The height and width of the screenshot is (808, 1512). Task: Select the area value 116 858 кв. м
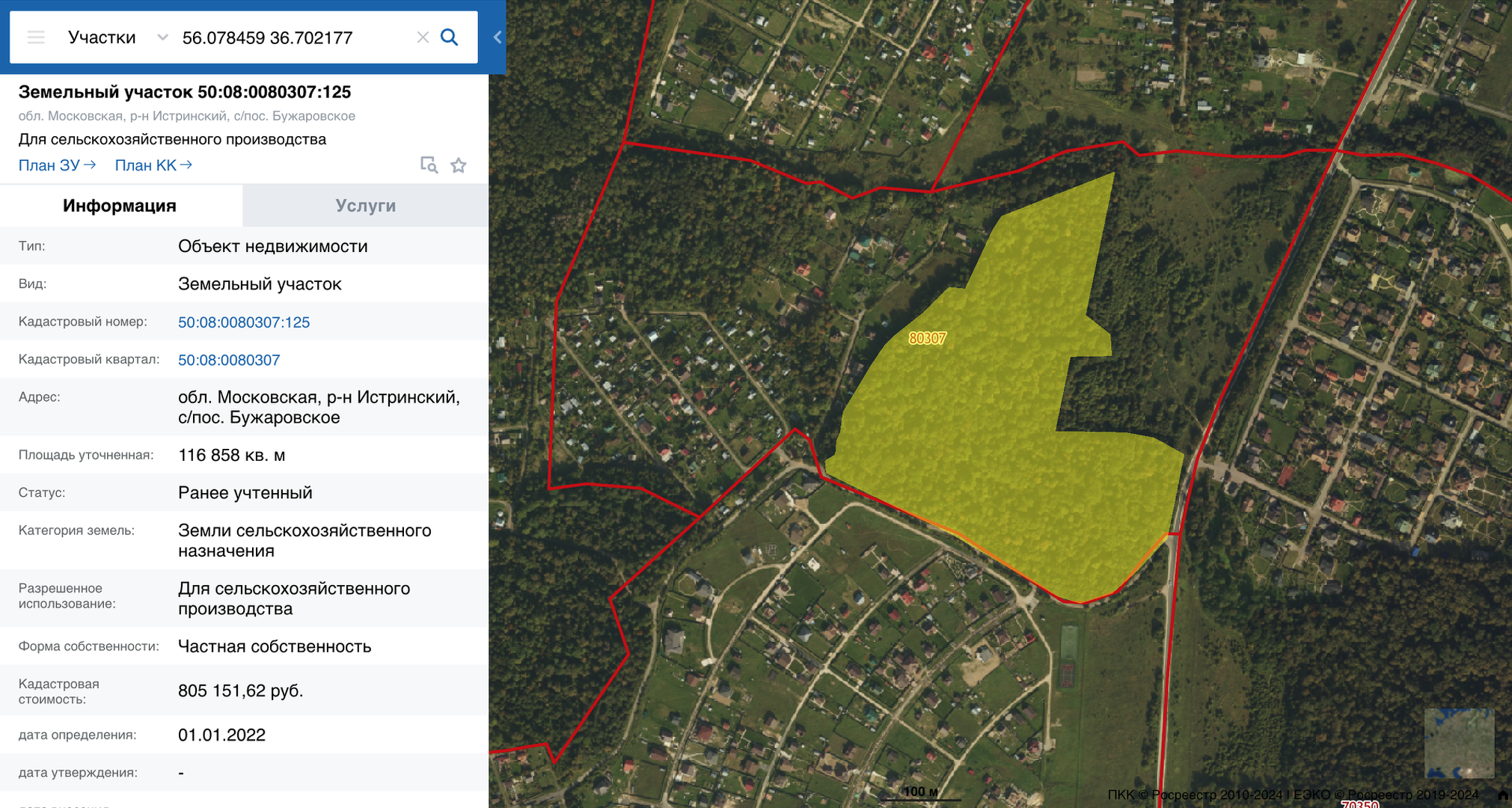coord(231,456)
